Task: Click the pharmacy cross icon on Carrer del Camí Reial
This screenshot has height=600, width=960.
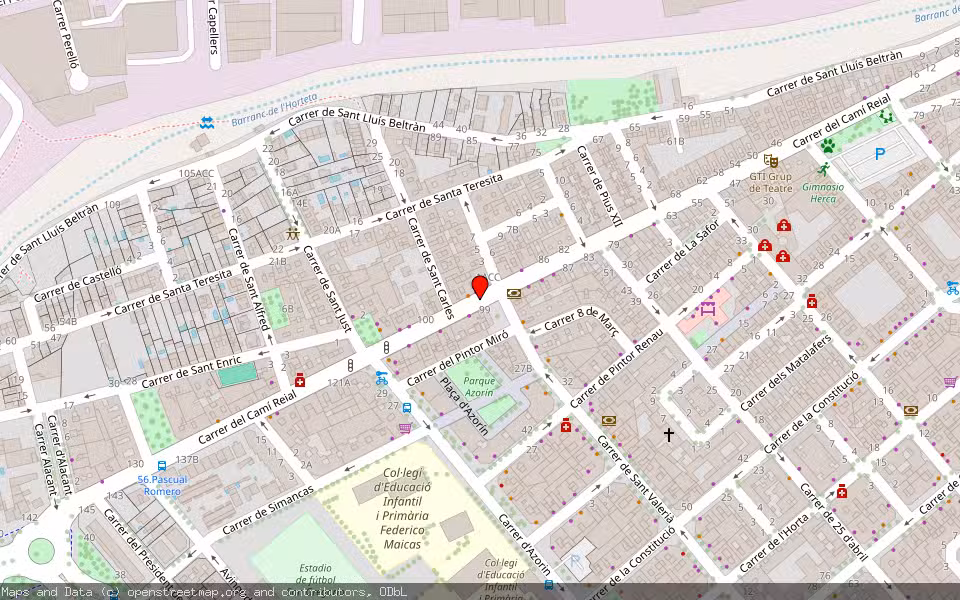Action: click(x=300, y=379)
